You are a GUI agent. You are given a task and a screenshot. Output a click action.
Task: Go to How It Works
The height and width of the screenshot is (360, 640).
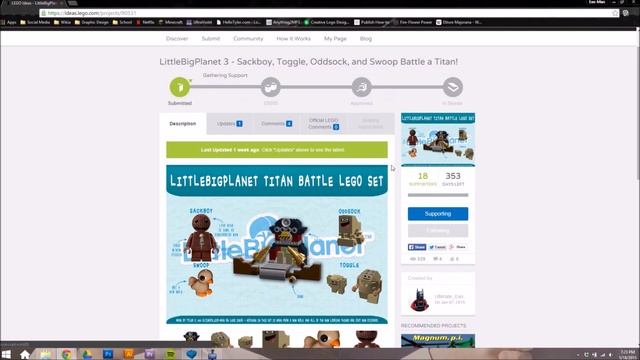pyautogui.click(x=293, y=38)
